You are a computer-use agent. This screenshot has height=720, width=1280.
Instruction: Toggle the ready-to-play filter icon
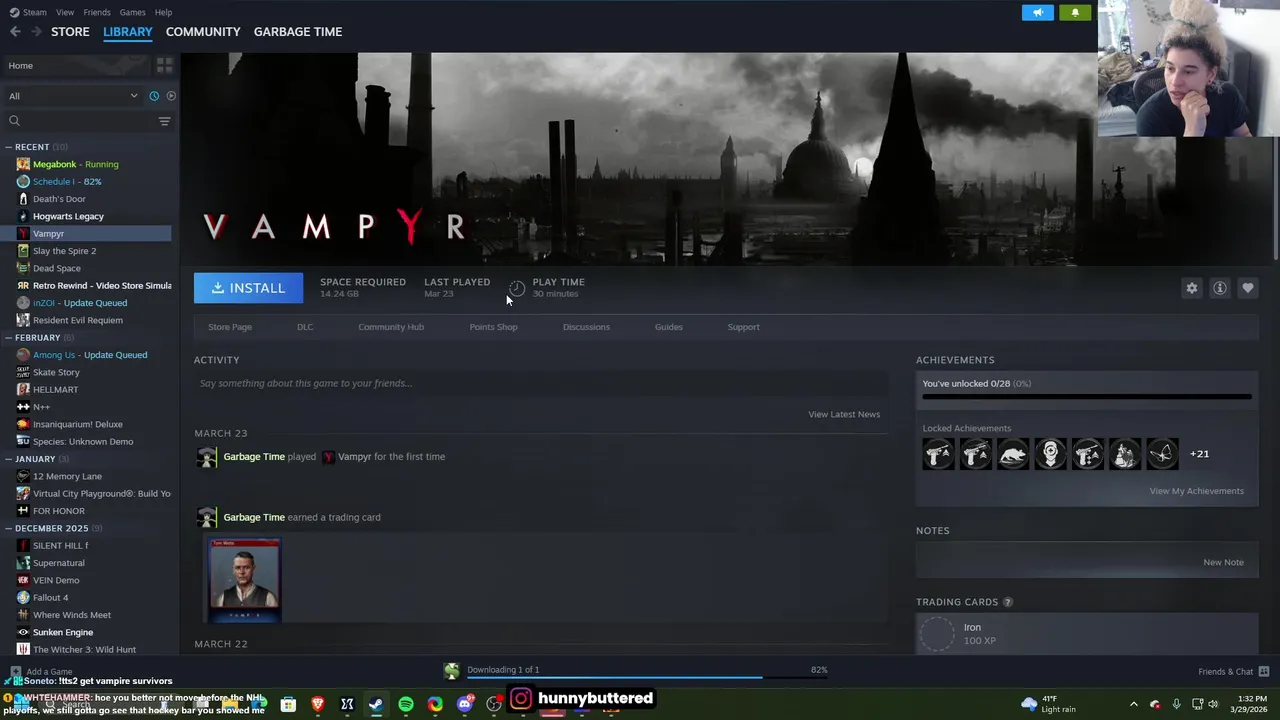tap(171, 96)
